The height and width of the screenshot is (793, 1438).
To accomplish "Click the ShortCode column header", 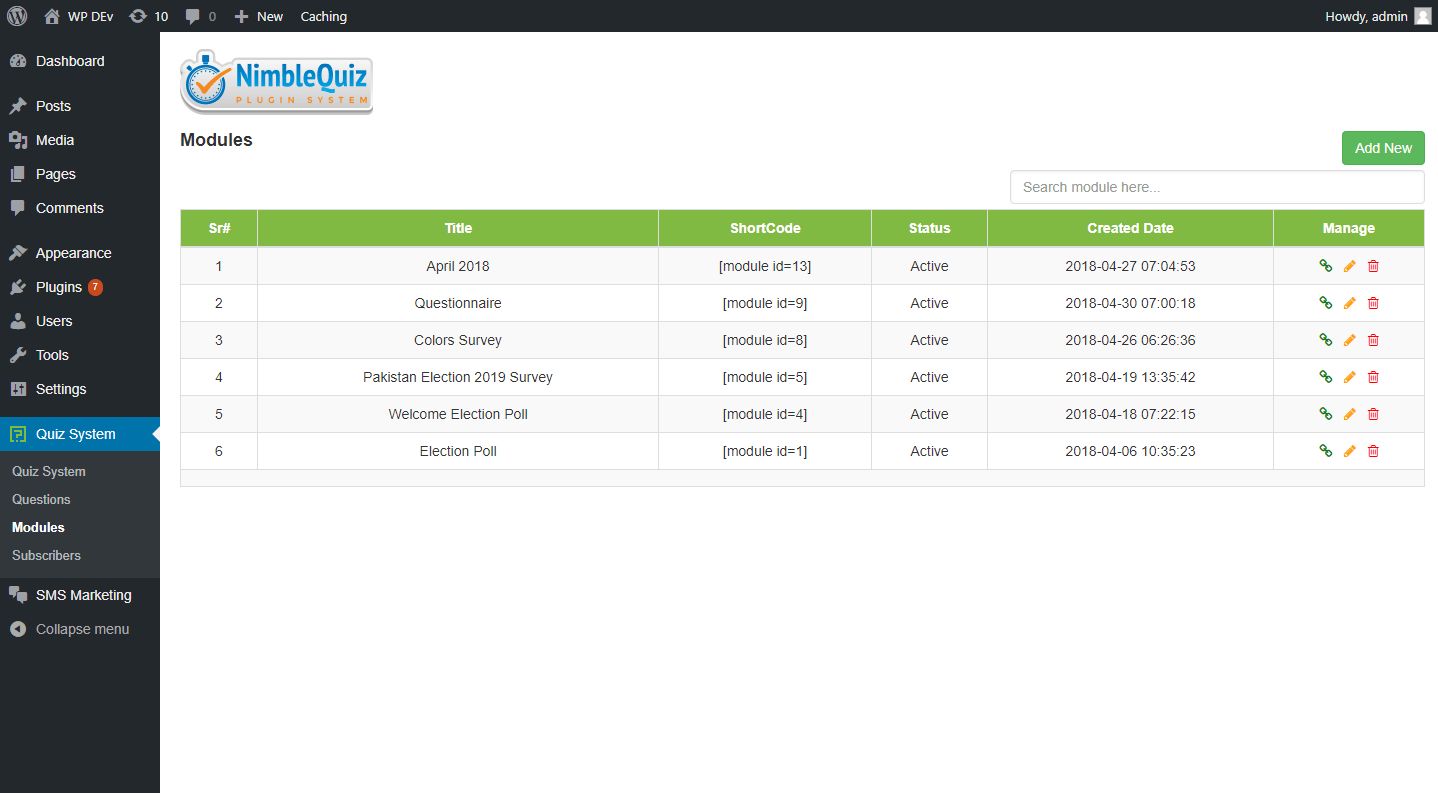I will [x=765, y=228].
